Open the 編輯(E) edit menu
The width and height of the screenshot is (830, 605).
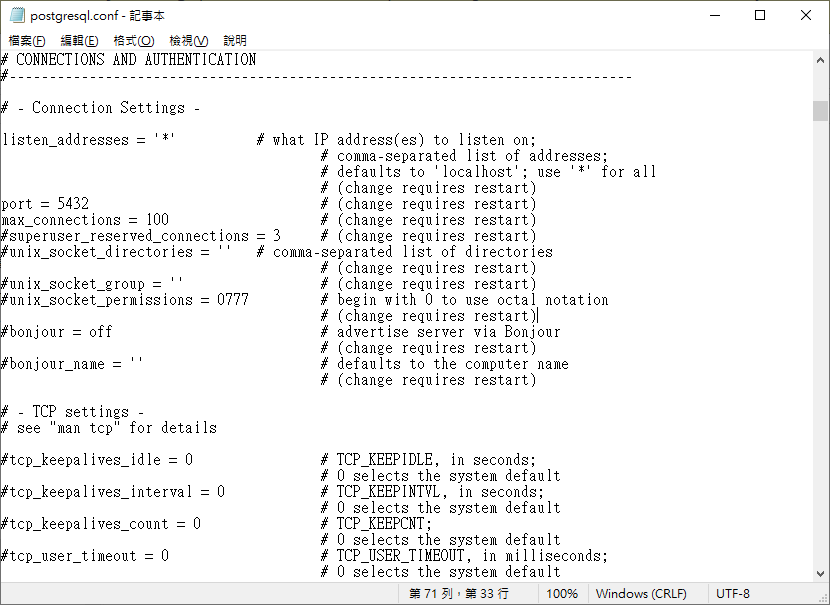(x=79, y=41)
